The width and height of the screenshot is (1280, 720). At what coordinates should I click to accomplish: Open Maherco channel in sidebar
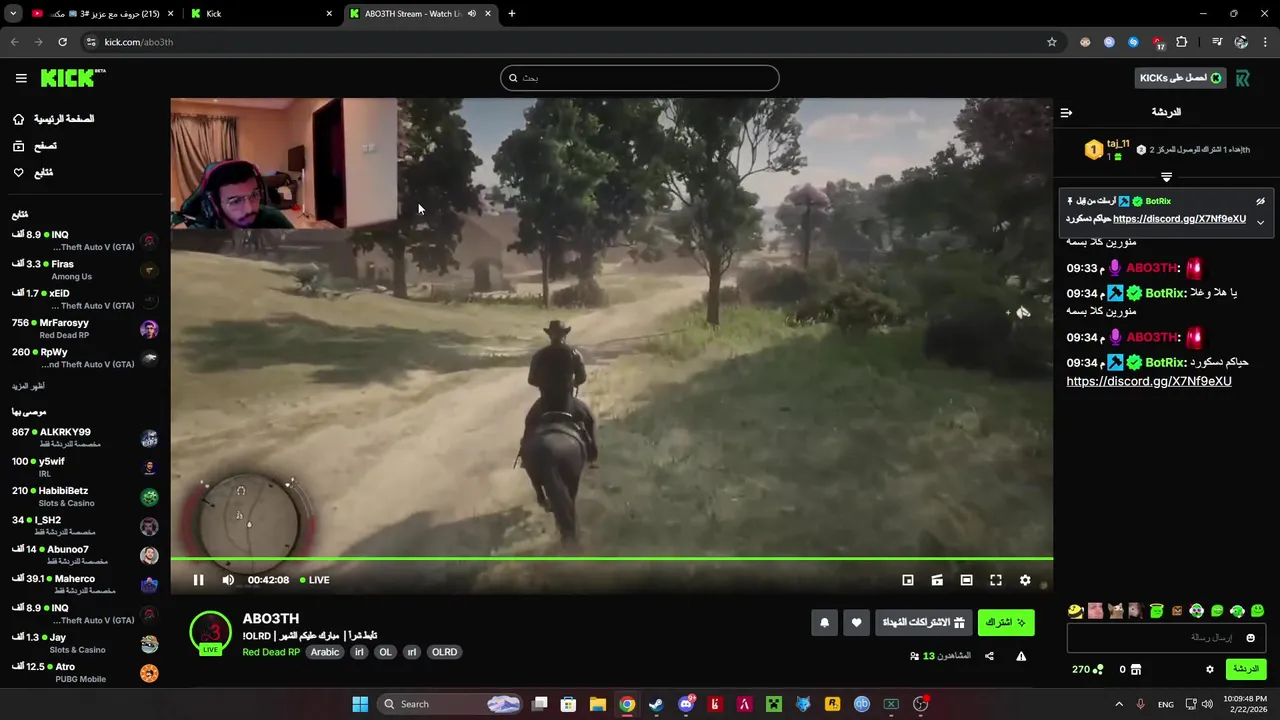point(84,584)
